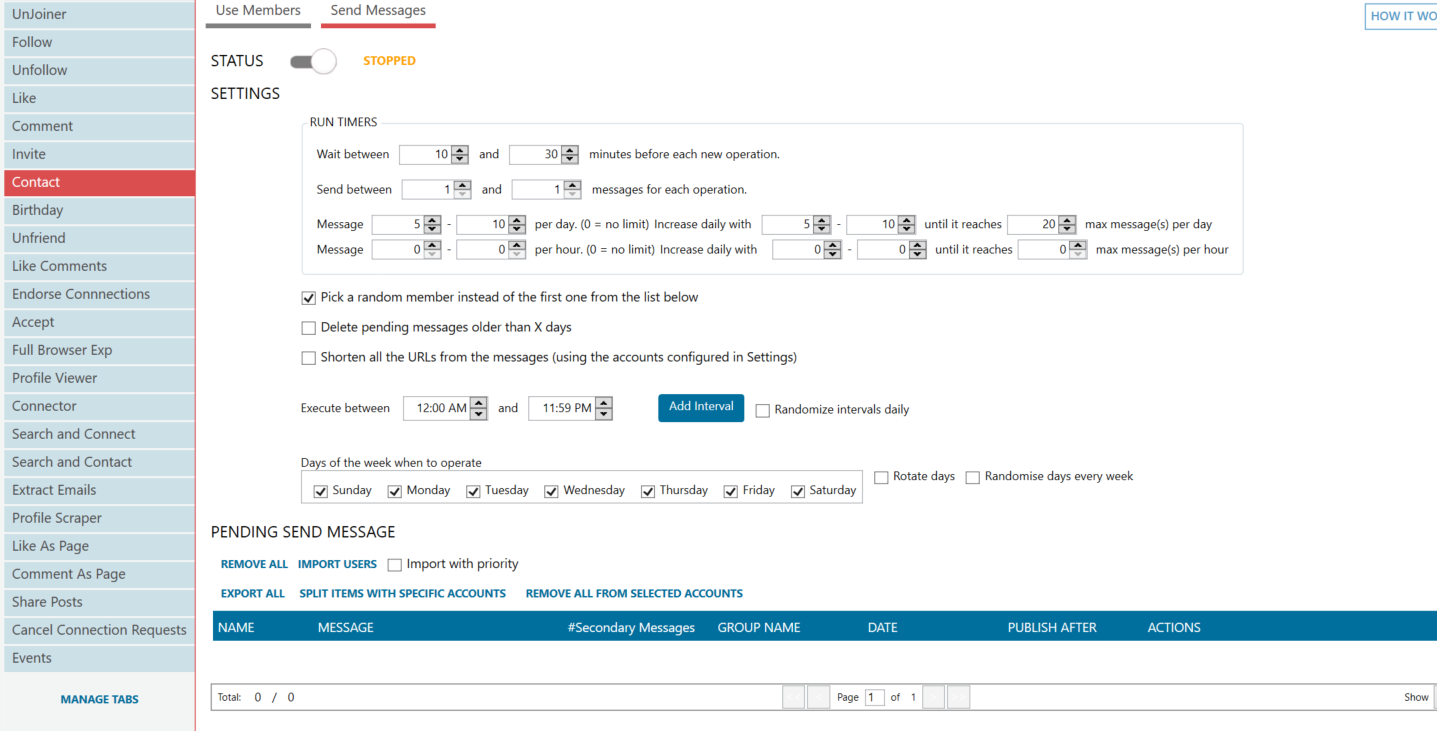The width and height of the screenshot is (1437, 731).
Task: Click the 'Add Interval' button
Action: click(701, 407)
